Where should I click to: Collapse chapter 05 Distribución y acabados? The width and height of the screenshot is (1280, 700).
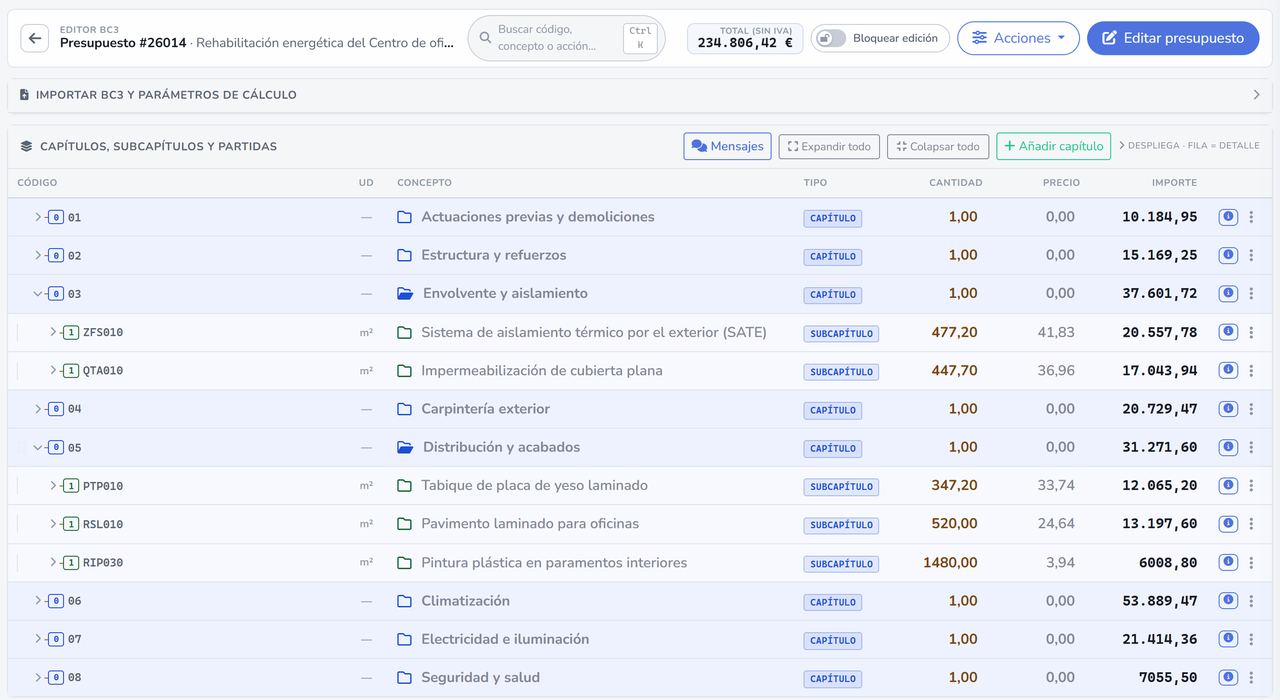(x=38, y=447)
